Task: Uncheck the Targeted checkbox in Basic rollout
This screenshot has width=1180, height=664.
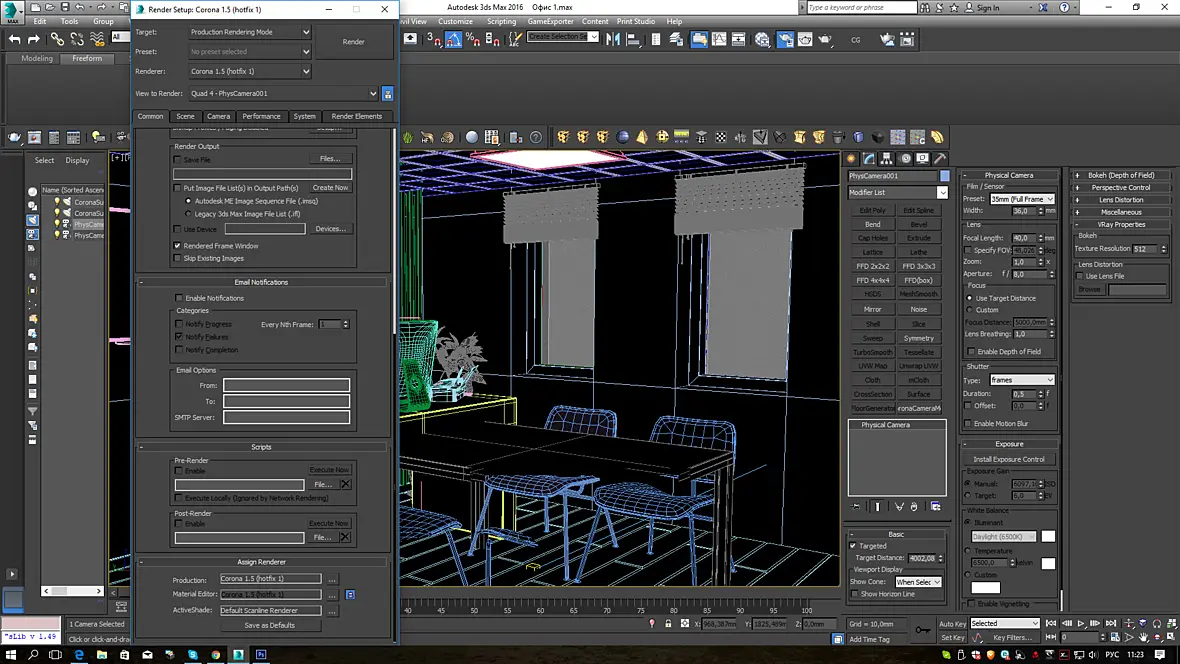Action: pos(853,546)
